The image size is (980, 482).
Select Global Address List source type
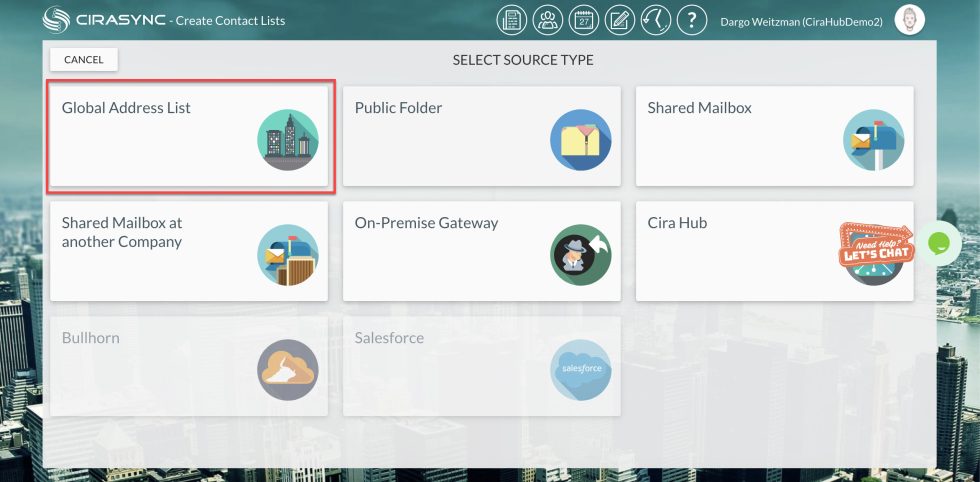pos(190,136)
